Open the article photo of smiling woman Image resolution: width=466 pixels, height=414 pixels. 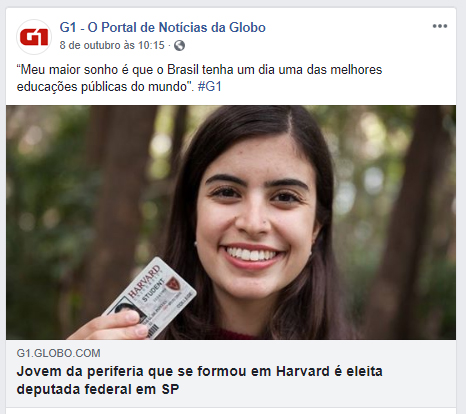point(231,222)
